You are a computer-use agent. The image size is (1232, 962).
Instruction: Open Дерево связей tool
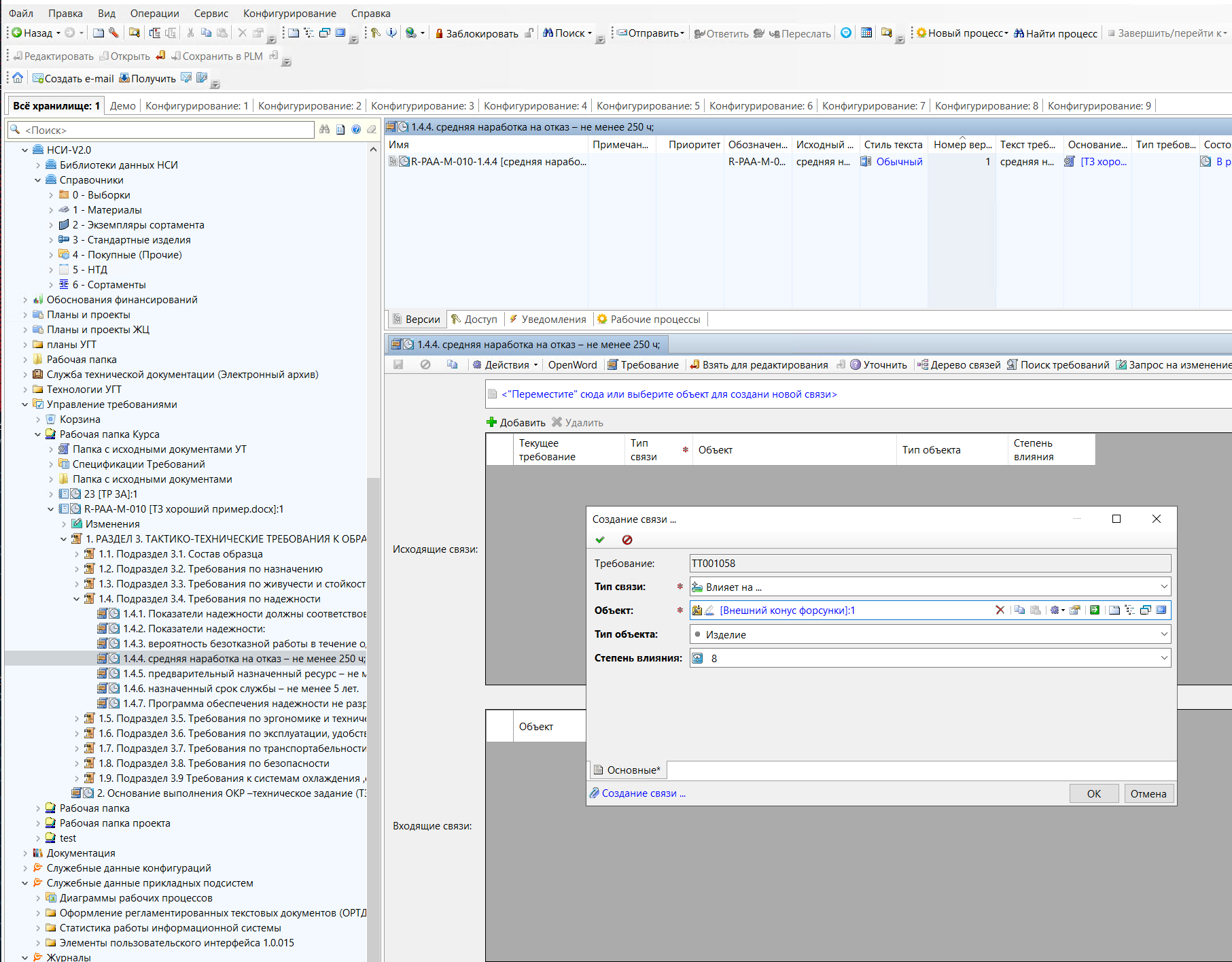[x=959, y=365]
